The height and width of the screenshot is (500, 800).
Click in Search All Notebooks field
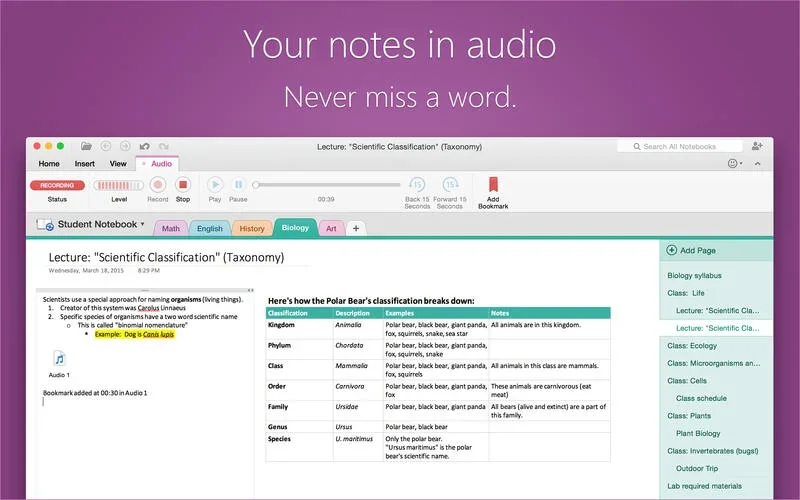680,146
